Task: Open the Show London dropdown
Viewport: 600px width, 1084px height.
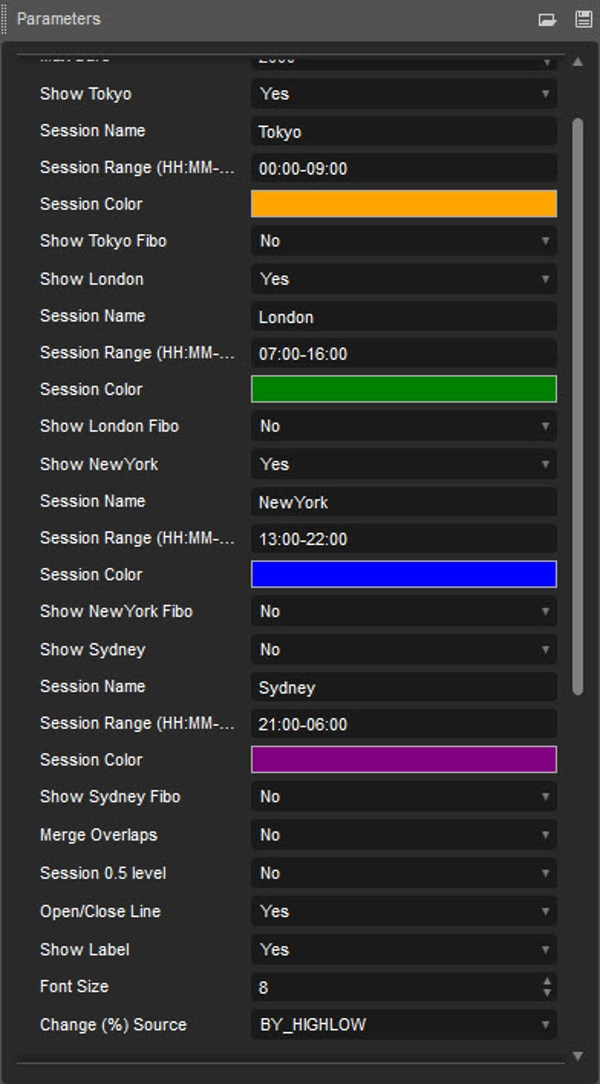Action: tap(404, 279)
